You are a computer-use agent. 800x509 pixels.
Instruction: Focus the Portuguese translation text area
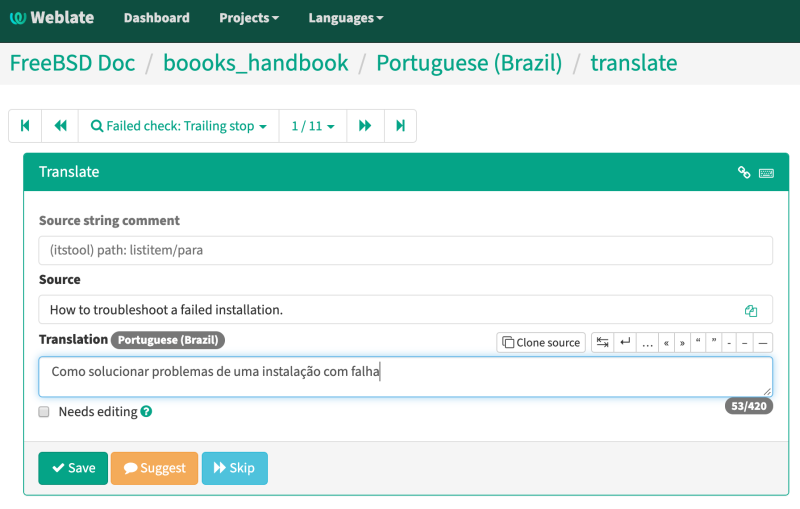(x=406, y=377)
